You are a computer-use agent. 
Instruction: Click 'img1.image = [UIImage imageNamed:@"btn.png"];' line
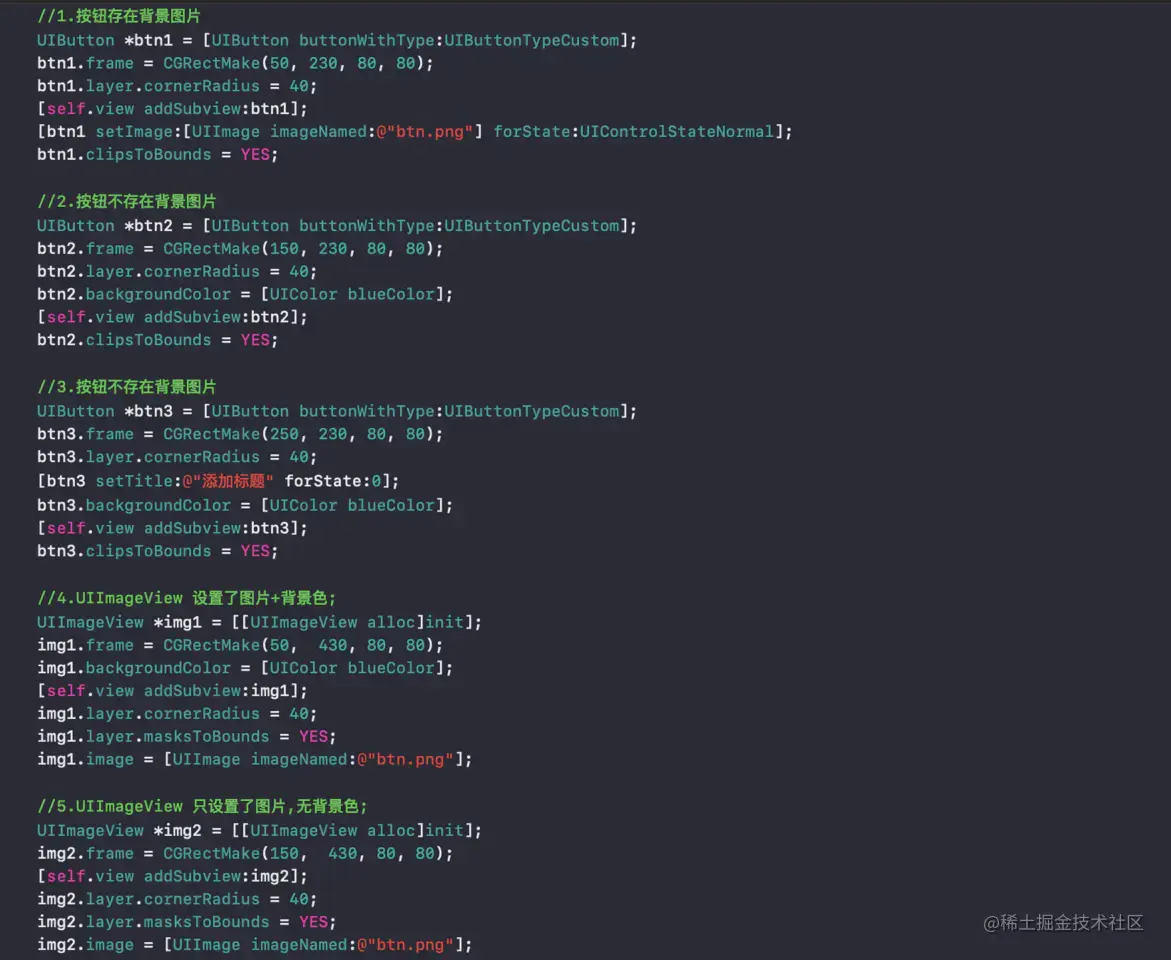255,759
